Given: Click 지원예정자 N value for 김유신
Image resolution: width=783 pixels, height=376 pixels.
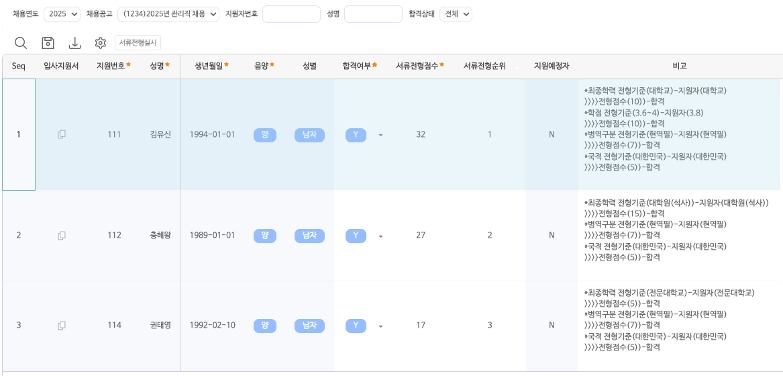Looking at the screenshot, I should 551,134.
